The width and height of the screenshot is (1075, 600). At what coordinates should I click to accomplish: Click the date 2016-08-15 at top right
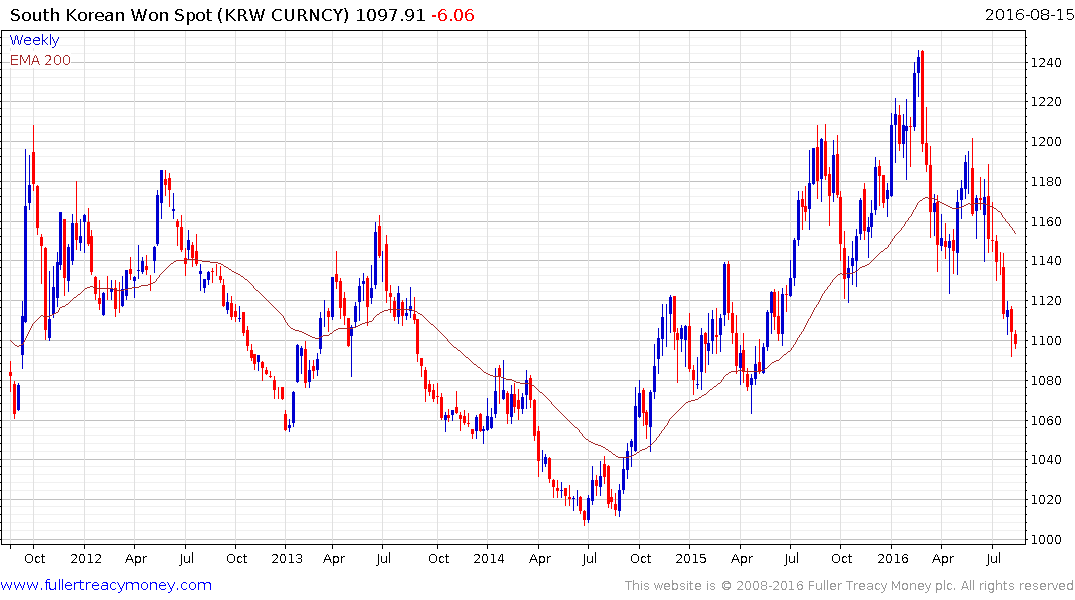coord(1029,14)
